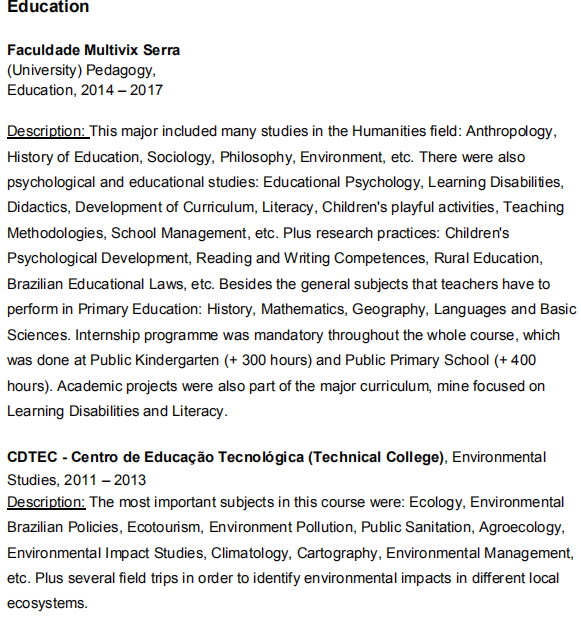Image resolution: width=581 pixels, height=623 pixels.
Task: Click the word Anthropology in first paragraph
Action: 511,132
